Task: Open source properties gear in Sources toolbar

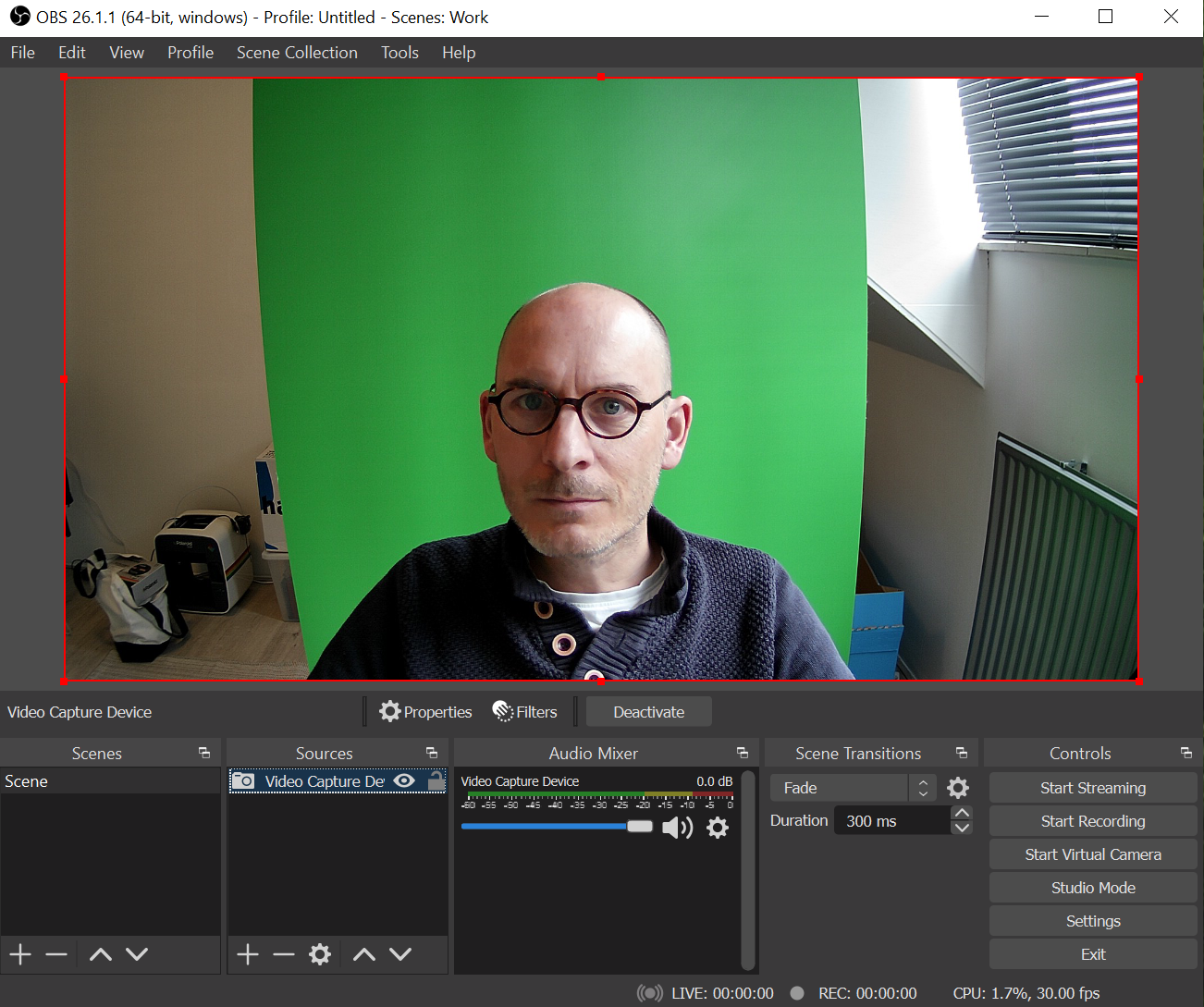Action: [x=320, y=954]
